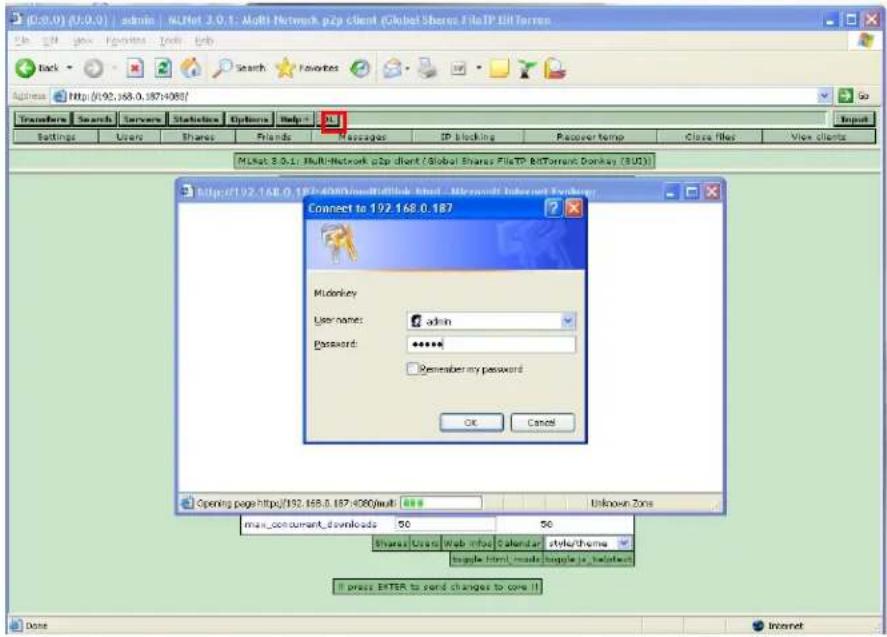Open the Favorites menu
Screen dimensions: 887x637
click(x=126, y=41)
